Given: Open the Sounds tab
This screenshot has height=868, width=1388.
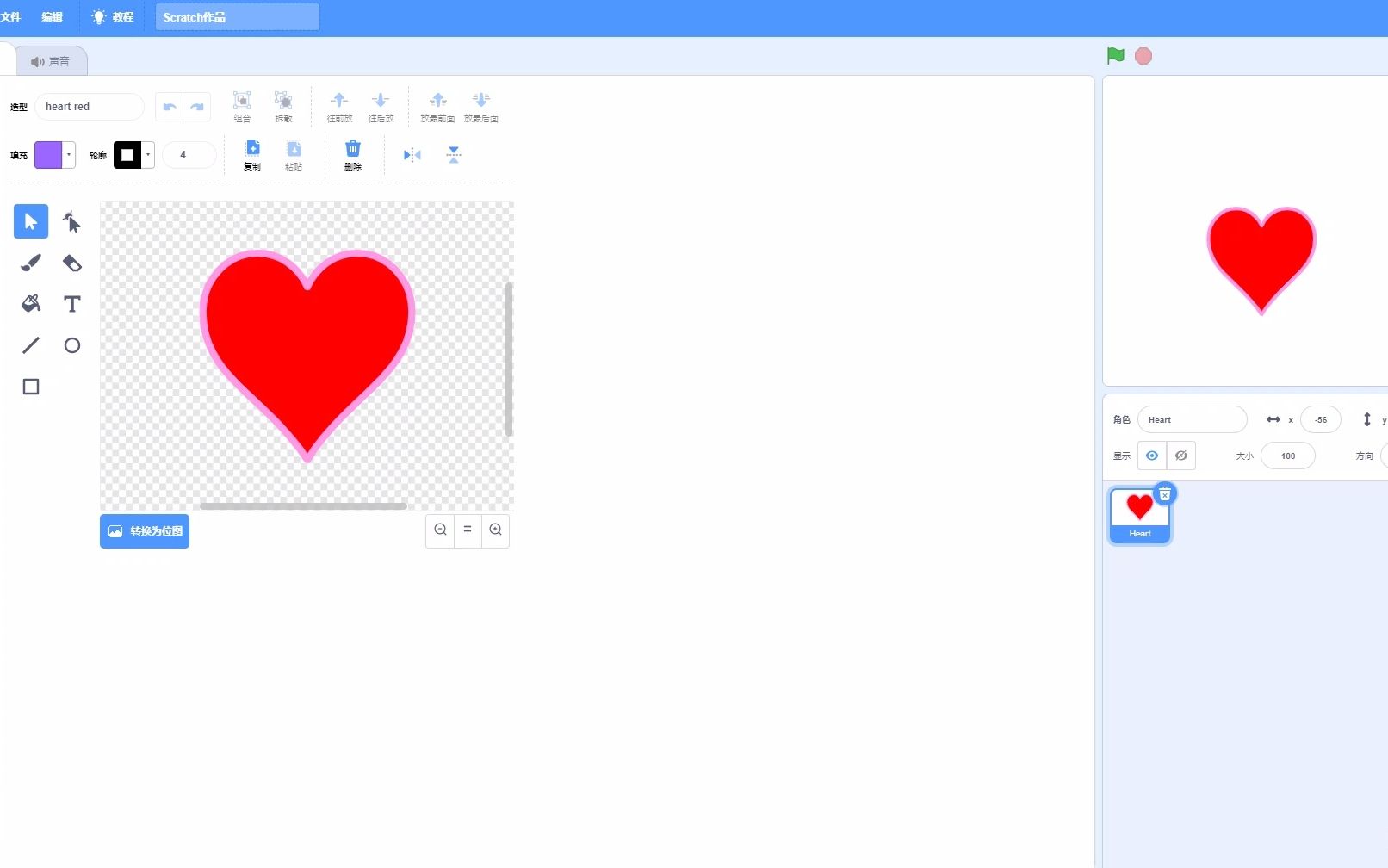Looking at the screenshot, I should [51, 61].
